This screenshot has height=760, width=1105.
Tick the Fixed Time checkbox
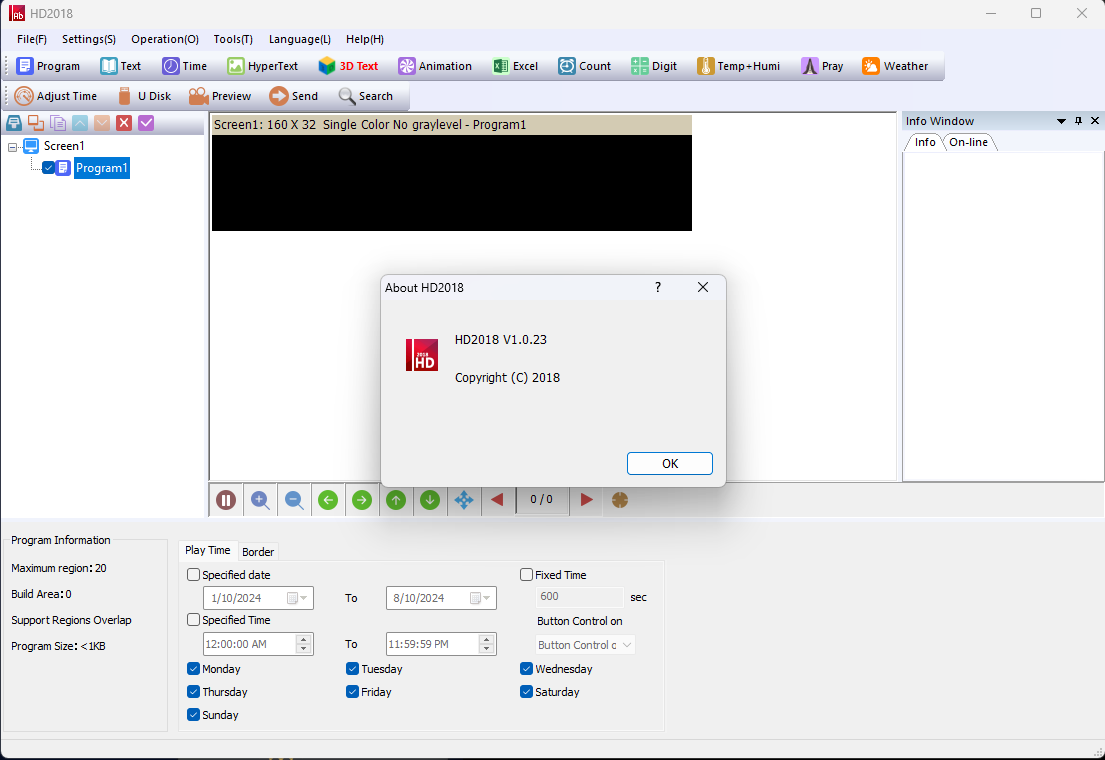(526, 575)
